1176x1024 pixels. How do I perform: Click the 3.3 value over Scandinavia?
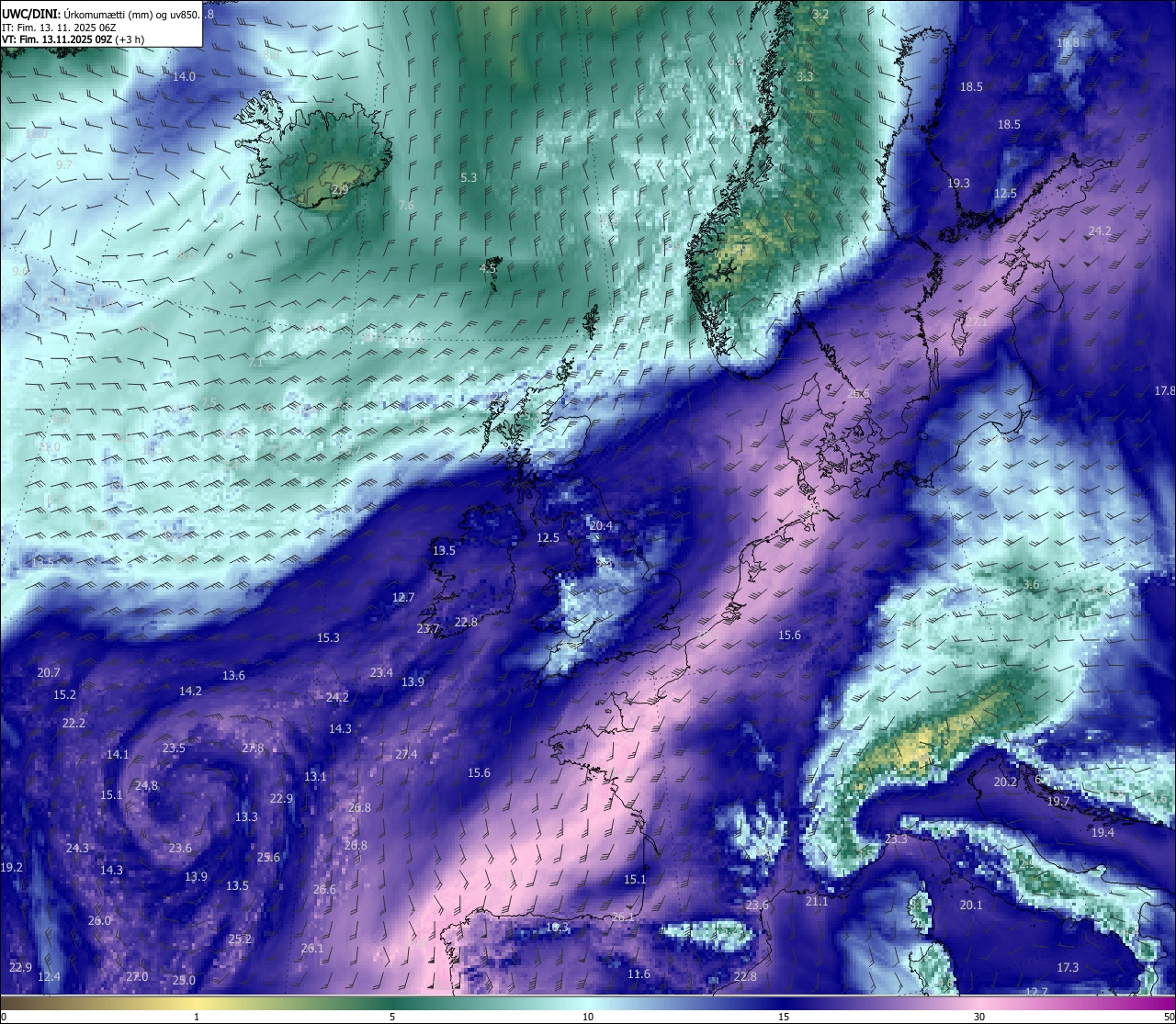point(805,76)
